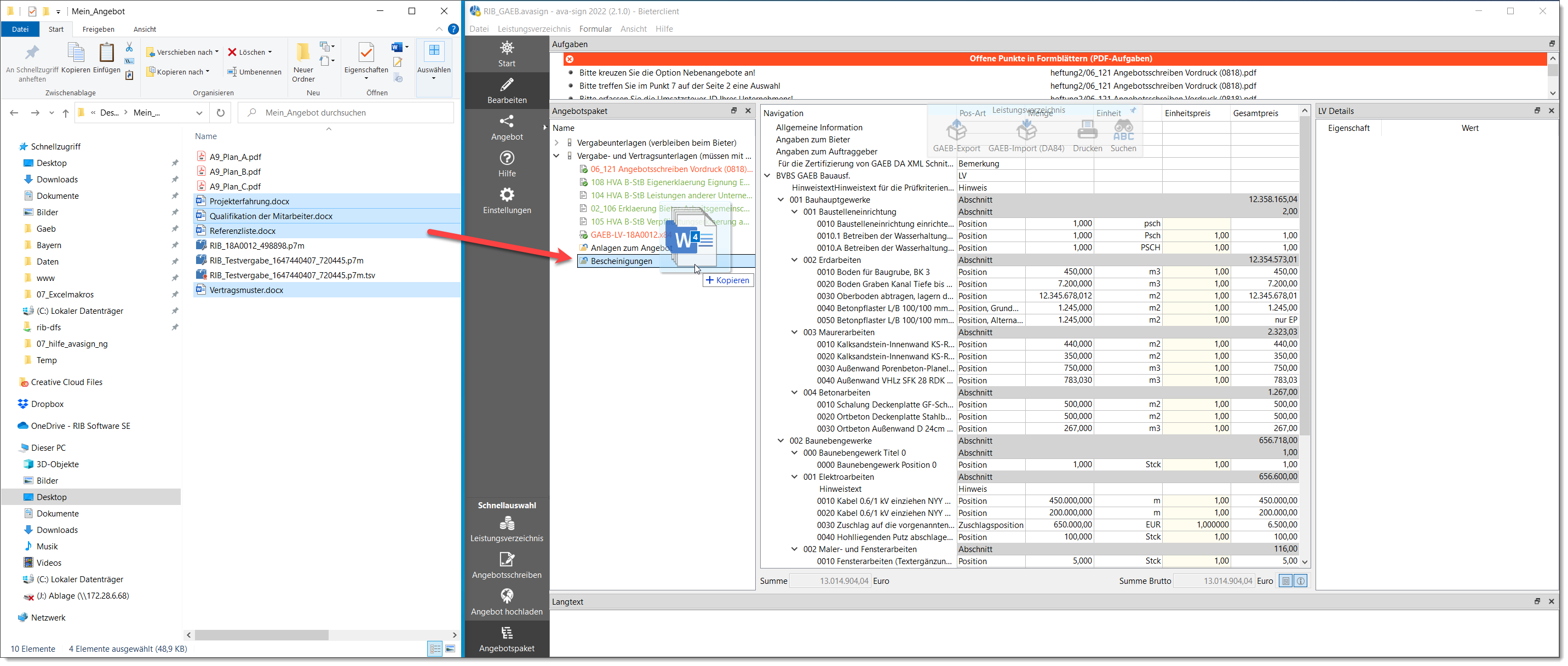
Task: Click Umbenennen in Explorer ribbon
Action: coord(255,72)
